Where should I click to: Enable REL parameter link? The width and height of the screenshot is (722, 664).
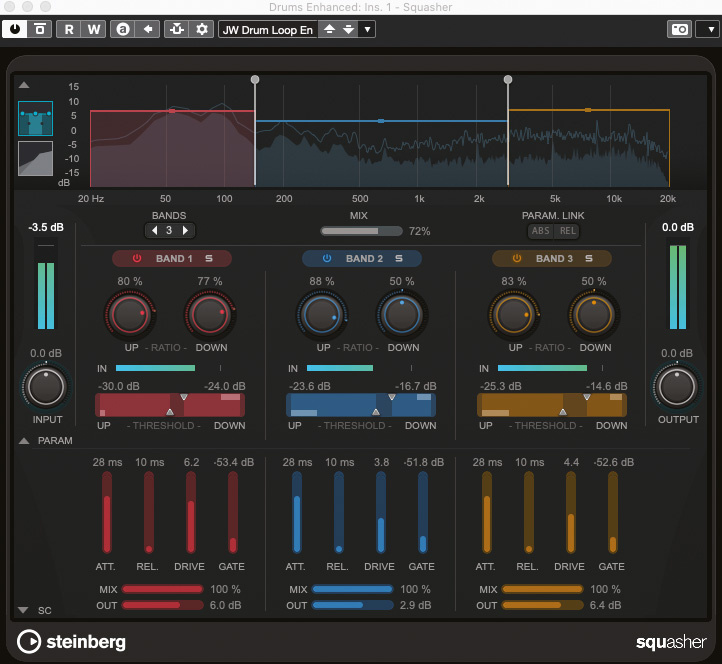pos(567,231)
